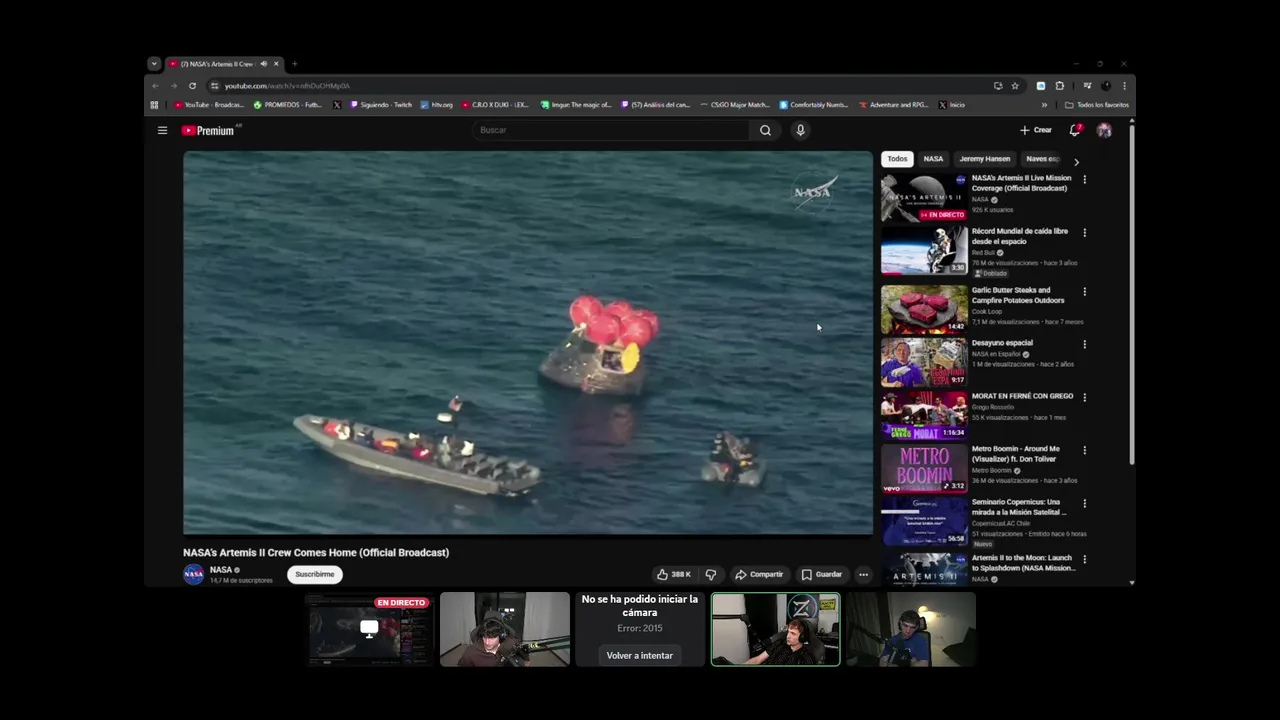Open the PROMIEDOS bookmark
Screen dimensions: 1280x720
tap(288, 105)
